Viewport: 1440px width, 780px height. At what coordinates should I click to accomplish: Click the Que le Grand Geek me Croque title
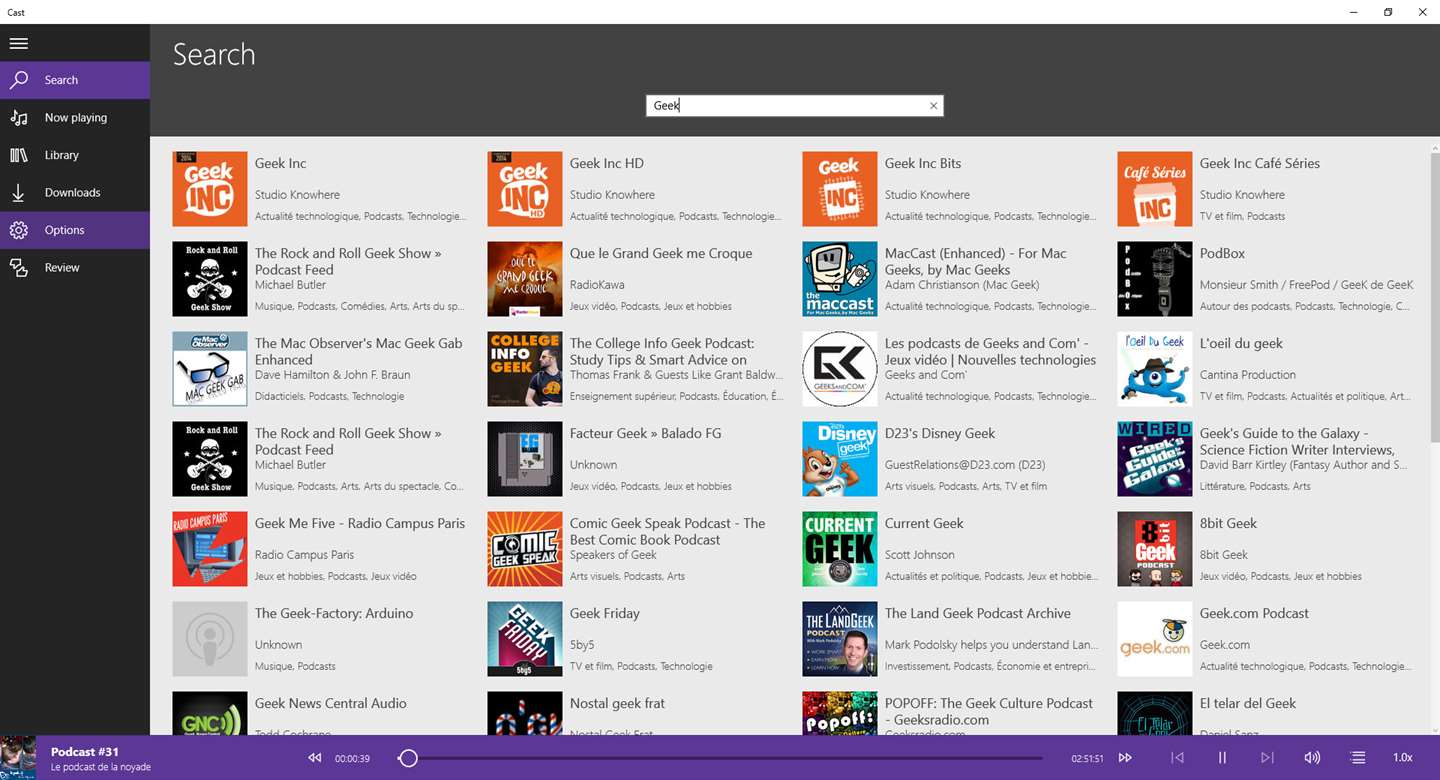pyautogui.click(x=661, y=254)
